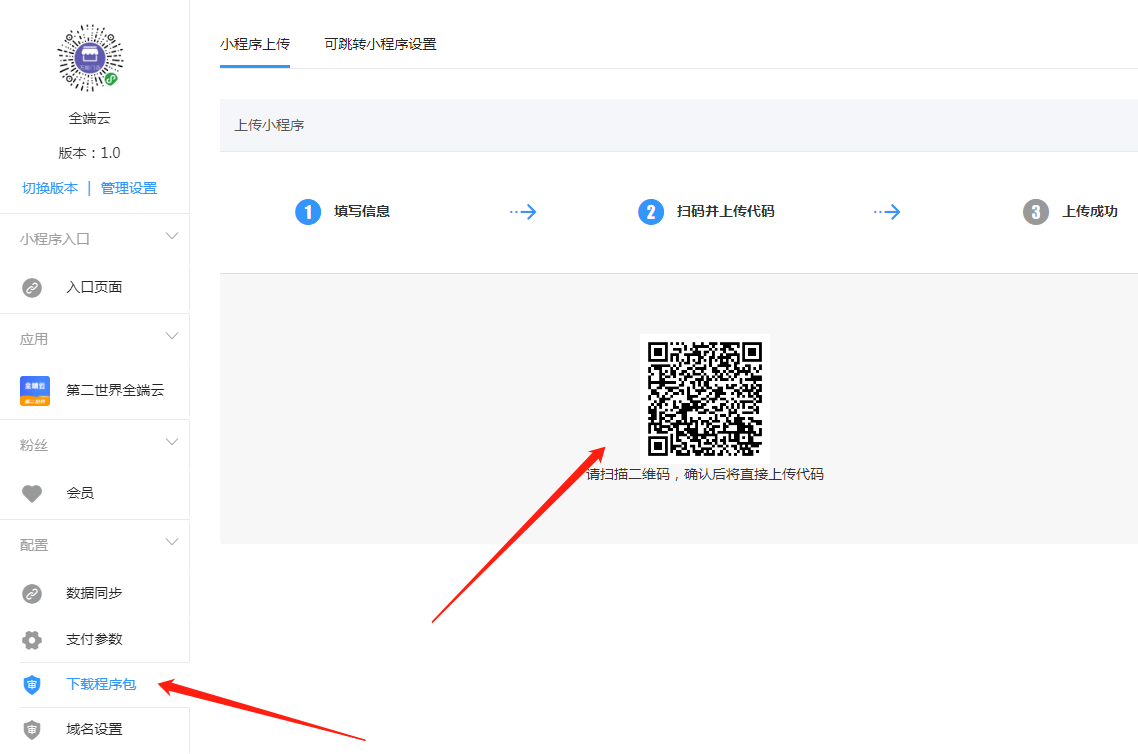Screen dimensions: 1138x754
Task: Click step 1 circle 填写信息
Action: tap(308, 212)
